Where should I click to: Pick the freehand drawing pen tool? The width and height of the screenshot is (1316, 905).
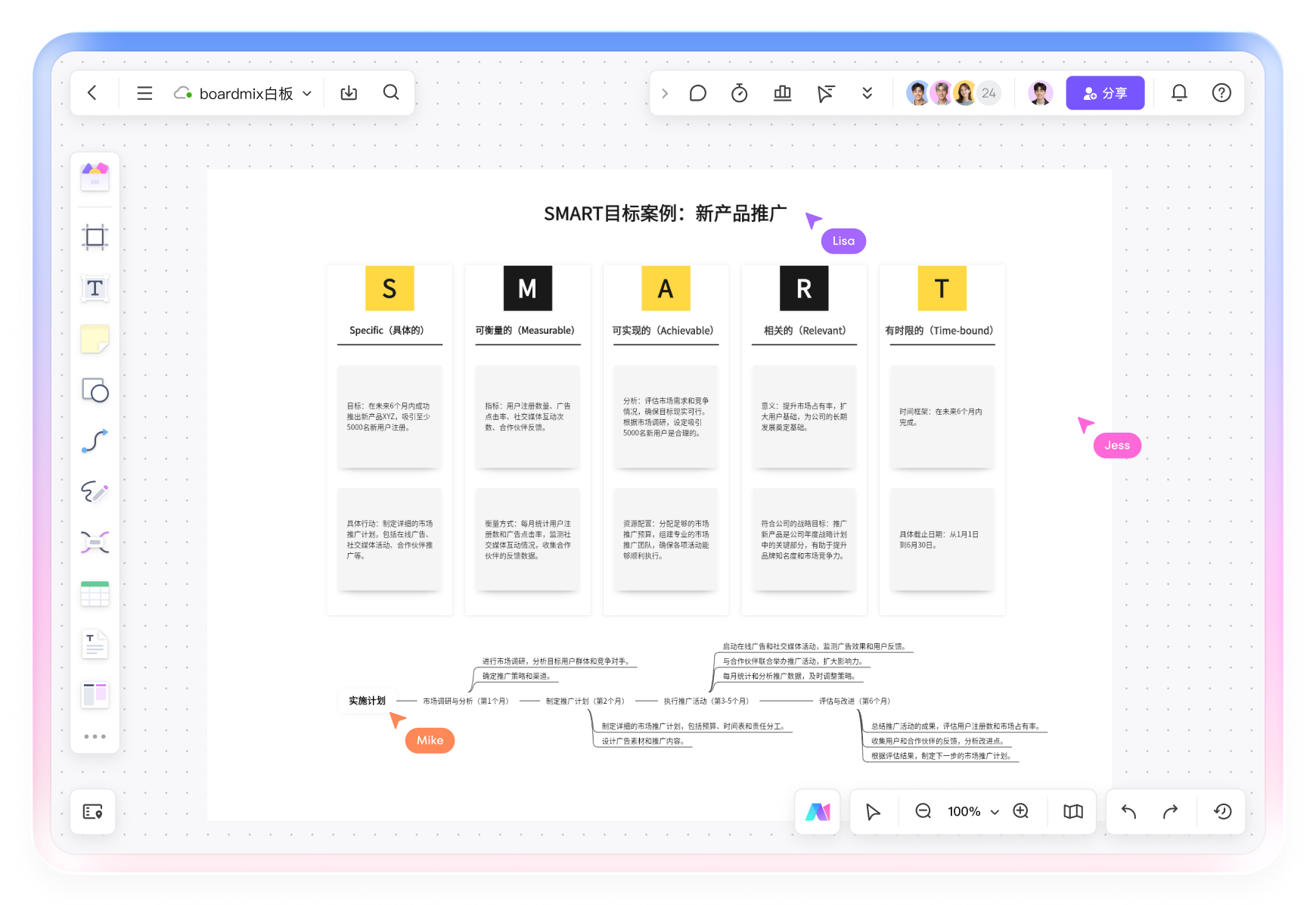pos(94,493)
